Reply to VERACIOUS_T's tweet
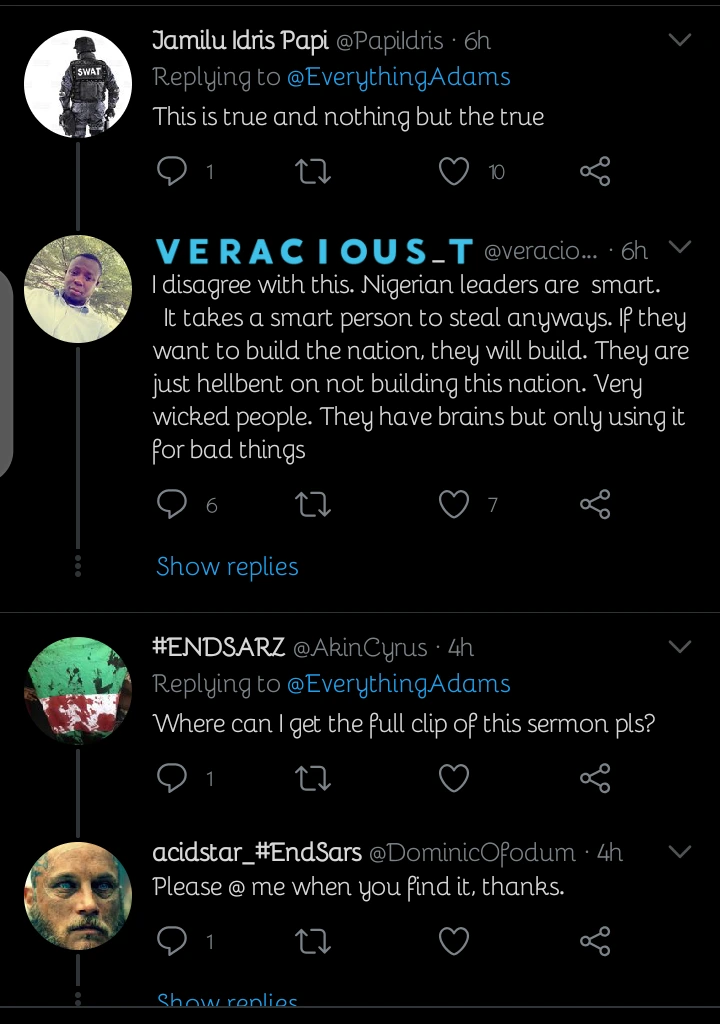The width and height of the screenshot is (720, 1024). [x=173, y=505]
